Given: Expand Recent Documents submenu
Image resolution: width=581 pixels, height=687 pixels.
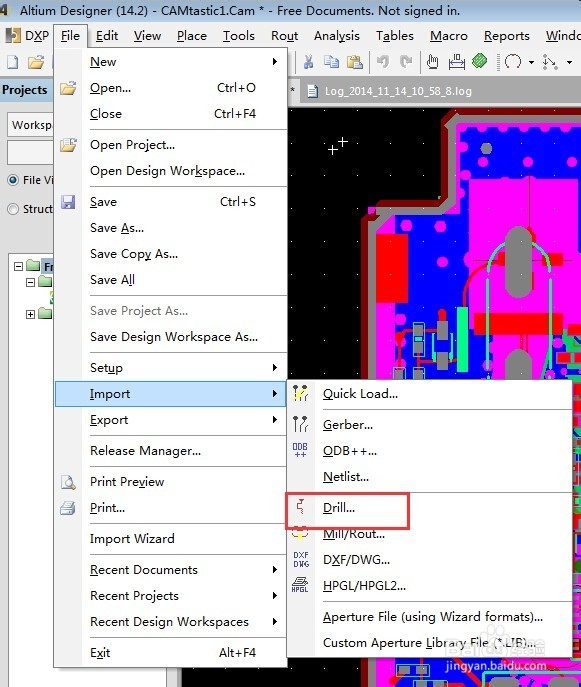Looking at the screenshot, I should click(171, 570).
